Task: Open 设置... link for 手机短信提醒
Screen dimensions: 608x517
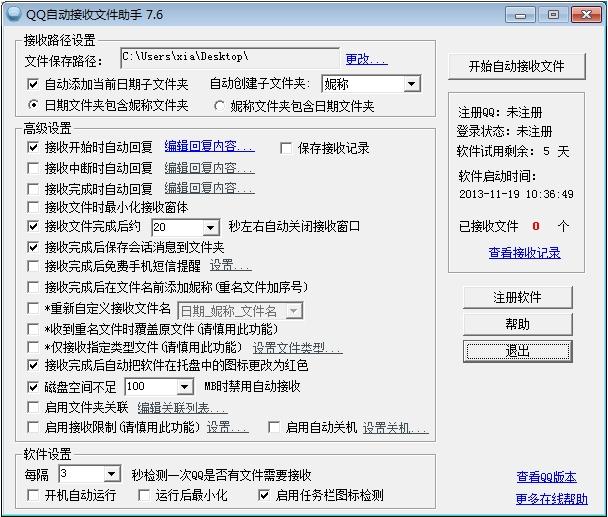Action: pos(230,265)
